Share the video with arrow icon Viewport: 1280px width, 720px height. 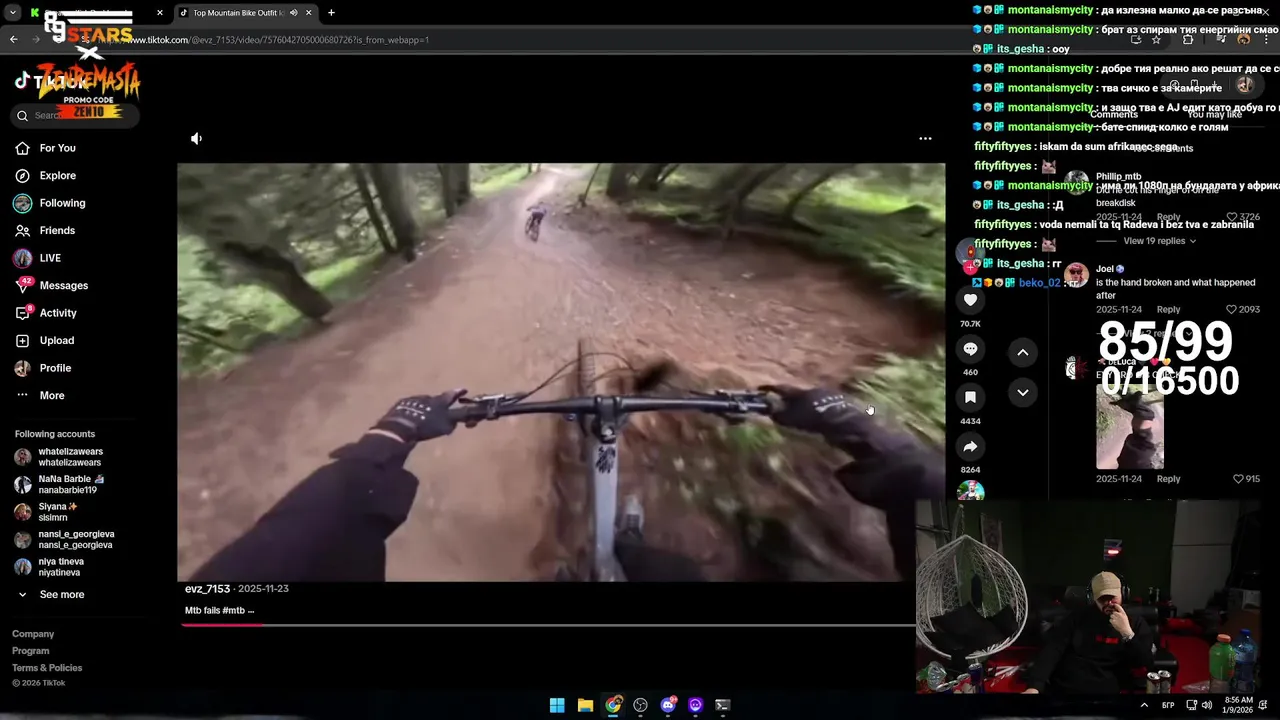tap(970, 446)
